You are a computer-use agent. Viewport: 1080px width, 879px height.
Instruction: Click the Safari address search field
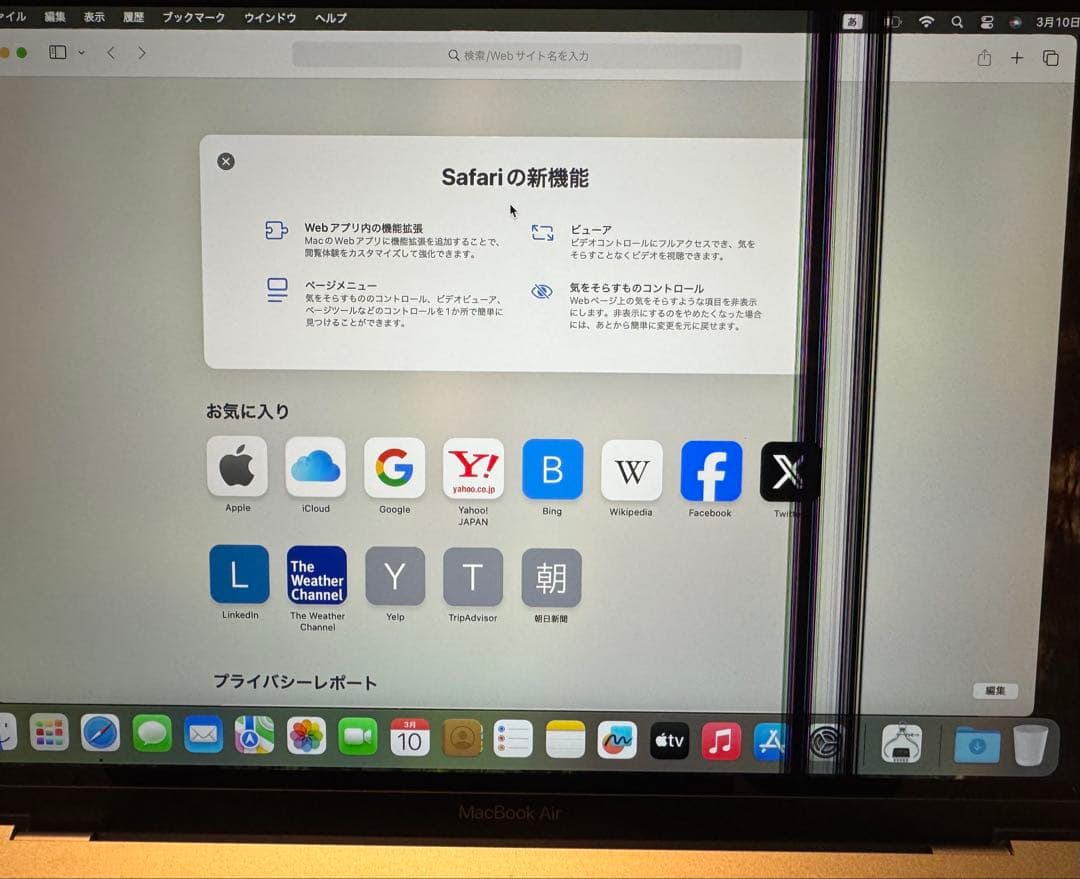(x=517, y=56)
